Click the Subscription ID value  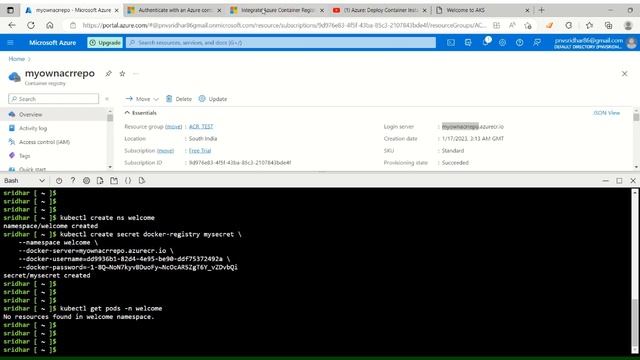point(240,162)
